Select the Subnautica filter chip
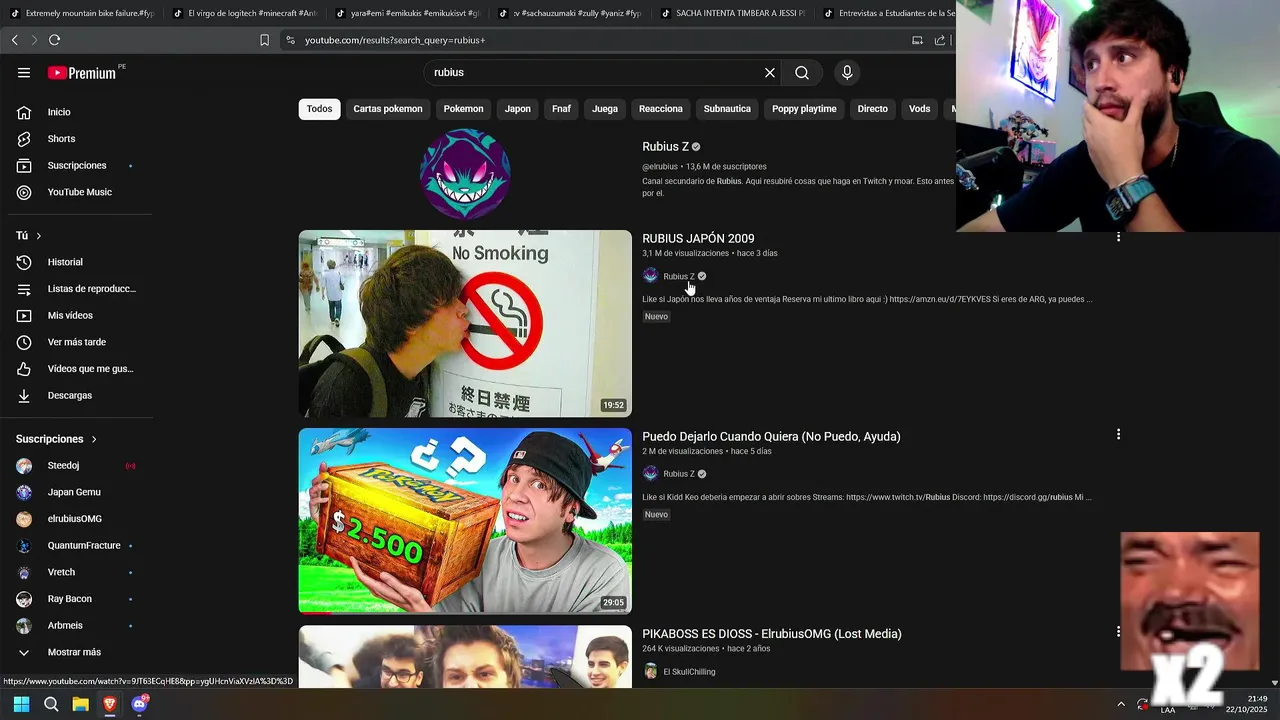 point(727,109)
